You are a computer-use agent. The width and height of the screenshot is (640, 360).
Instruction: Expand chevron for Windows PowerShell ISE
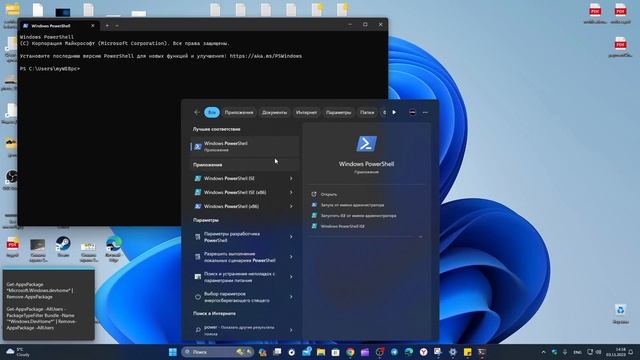point(291,178)
